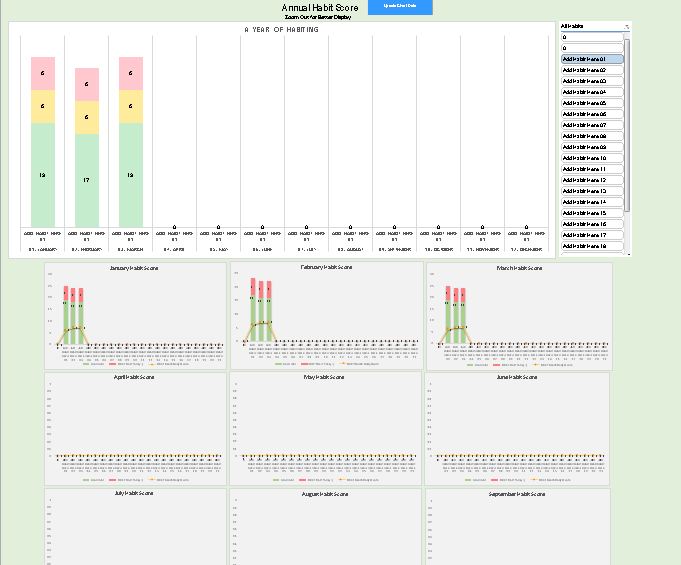Click the February chart's legend
681x565 pixels.
click(327, 364)
